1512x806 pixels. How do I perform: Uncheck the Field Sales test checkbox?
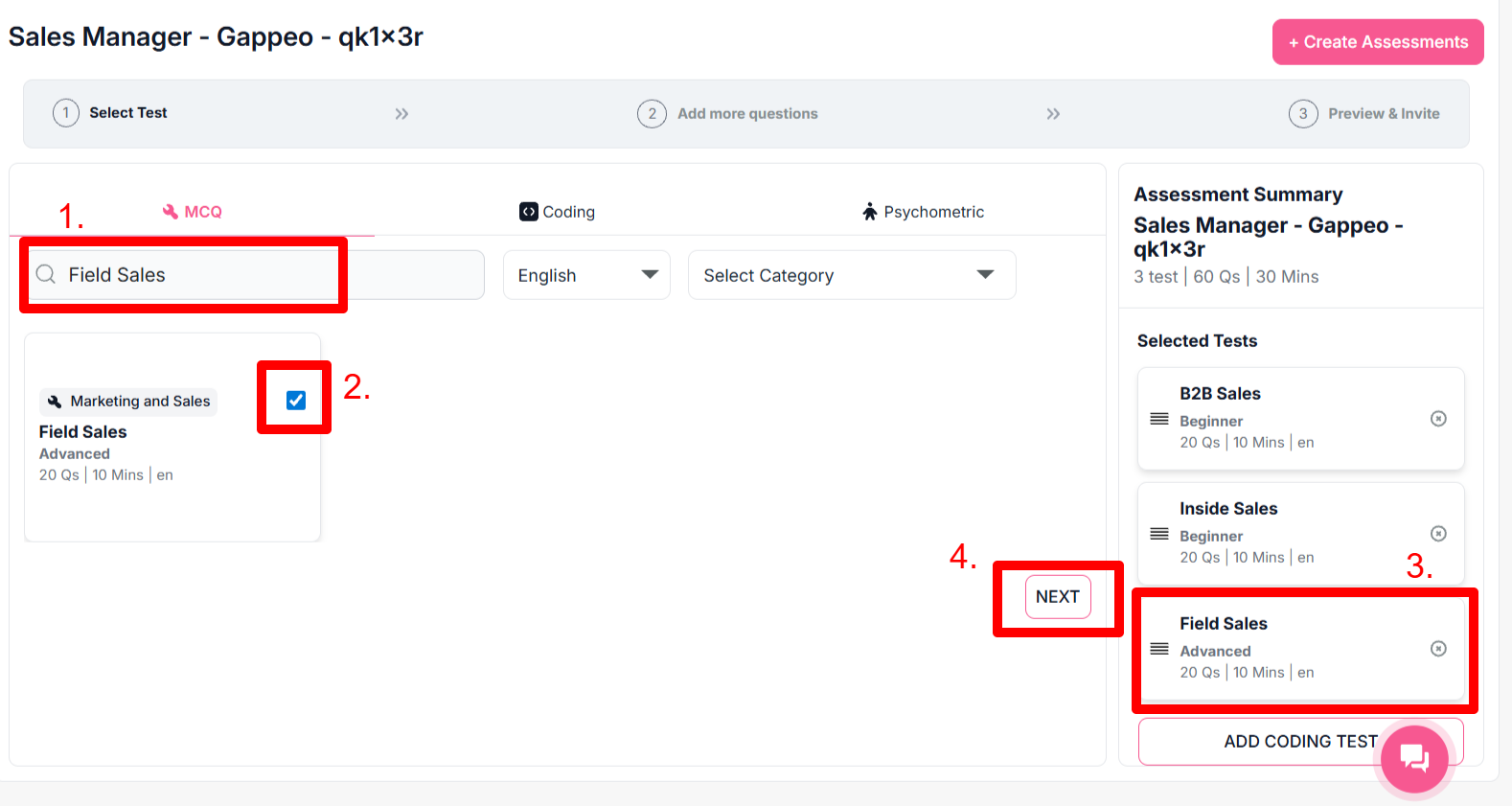[x=296, y=401]
